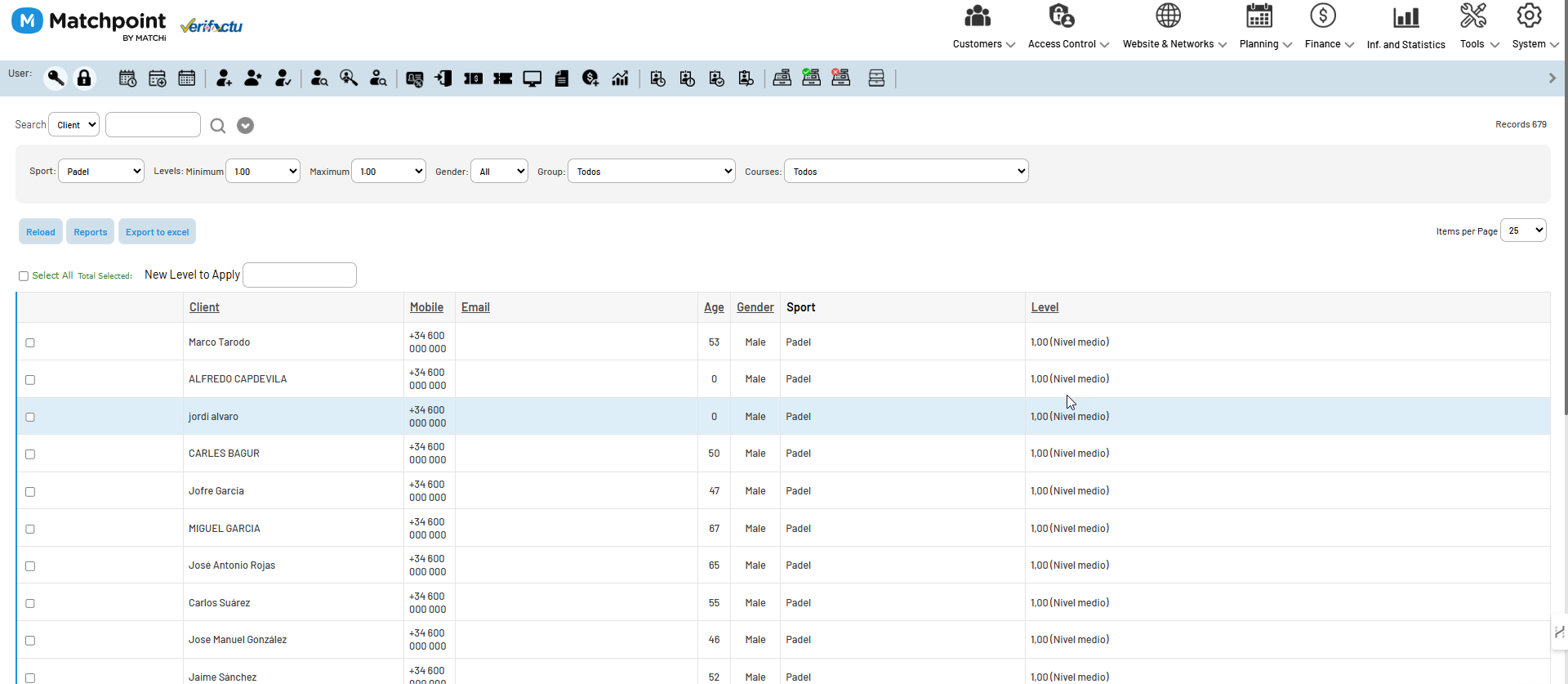Click the padlock icon in the toolbar
Image resolution: width=1568 pixels, height=684 pixels.
pyautogui.click(x=84, y=78)
